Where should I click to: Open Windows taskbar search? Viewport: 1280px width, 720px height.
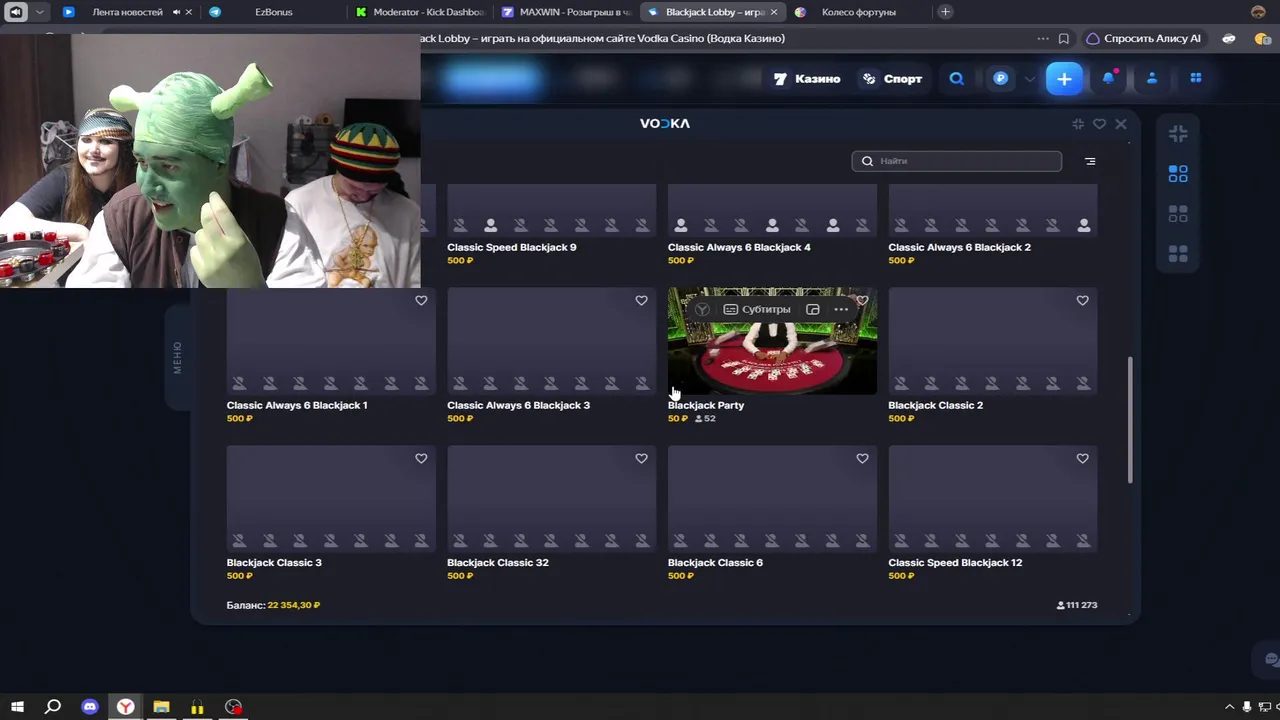(x=53, y=707)
